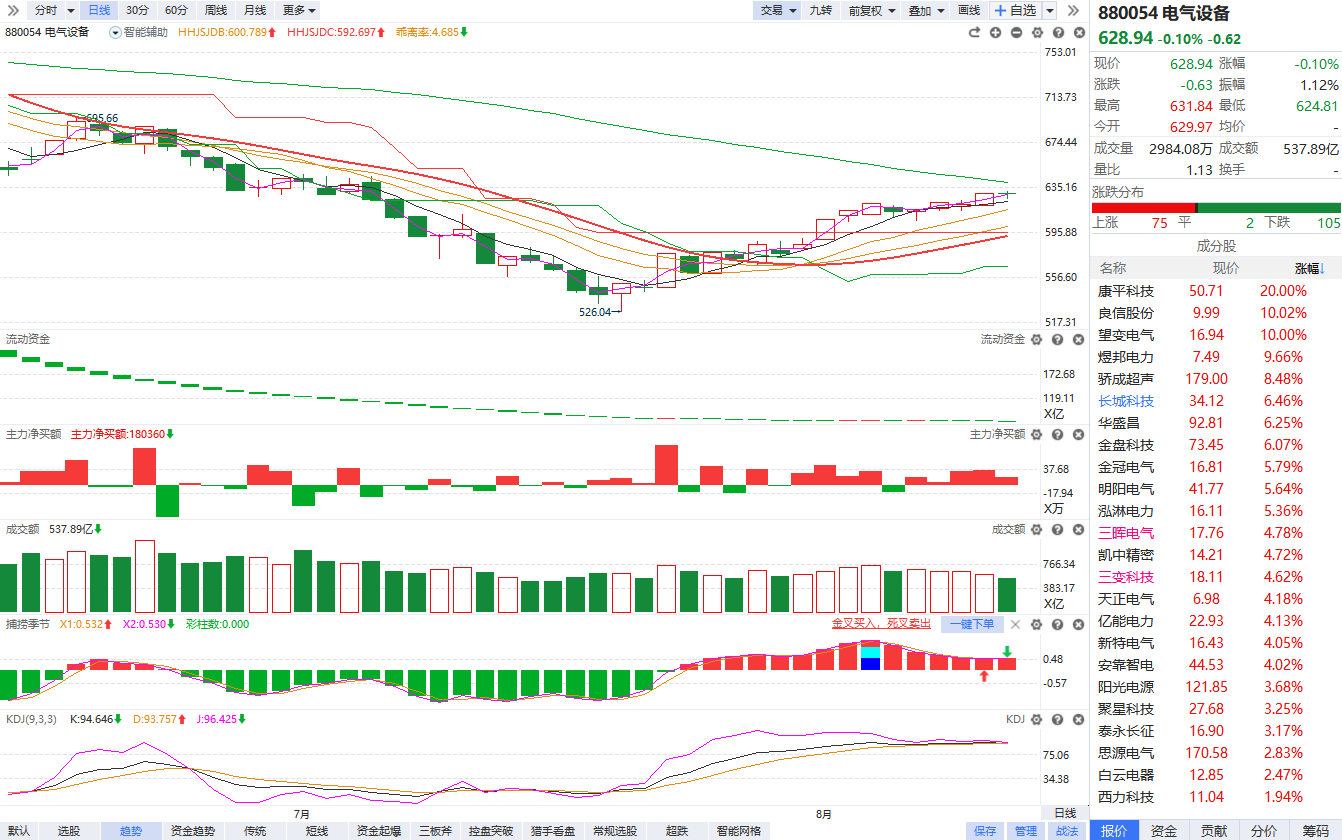Expand right-side double chevron near 自选
1342x840 pixels.
1073,10
